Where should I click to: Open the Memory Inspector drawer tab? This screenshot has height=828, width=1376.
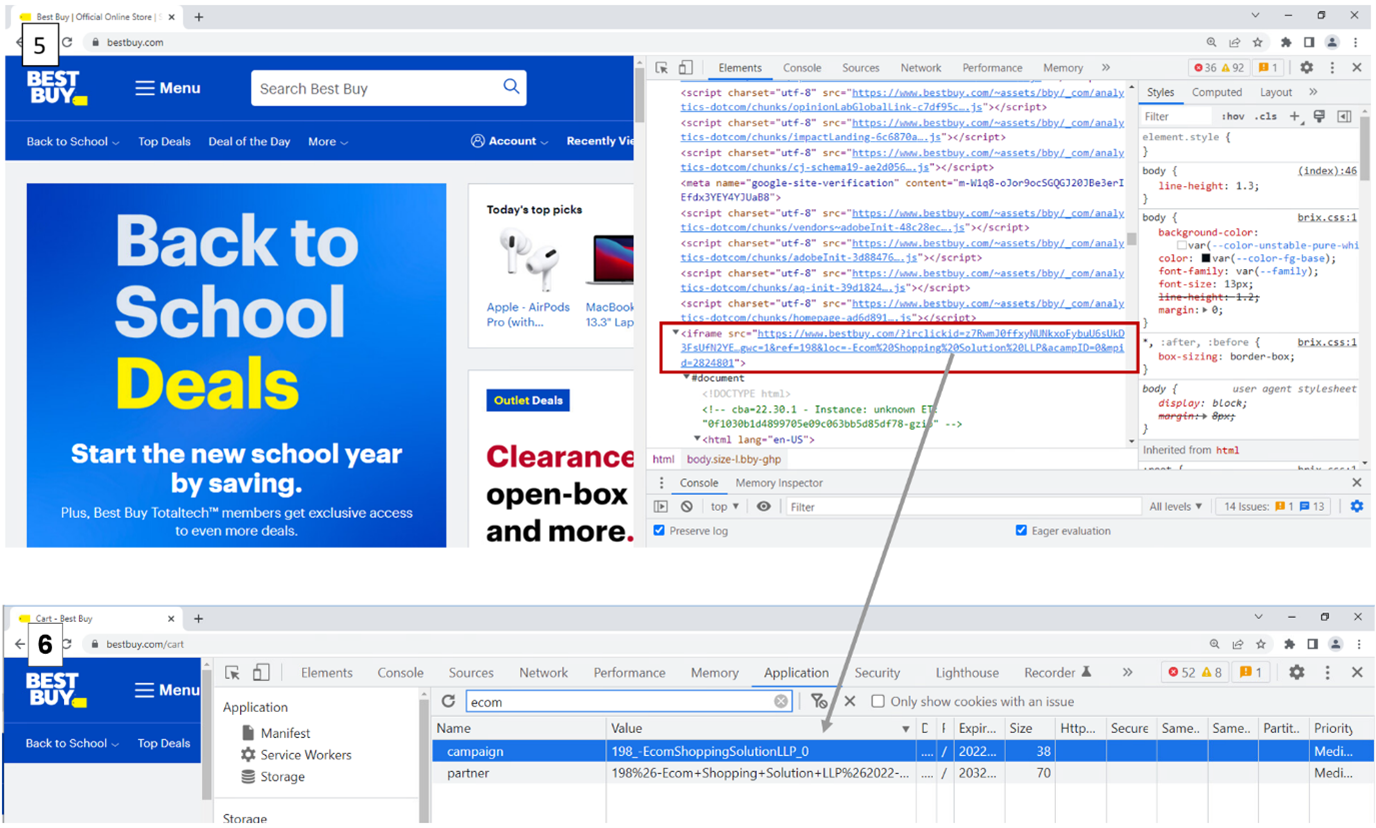point(779,483)
